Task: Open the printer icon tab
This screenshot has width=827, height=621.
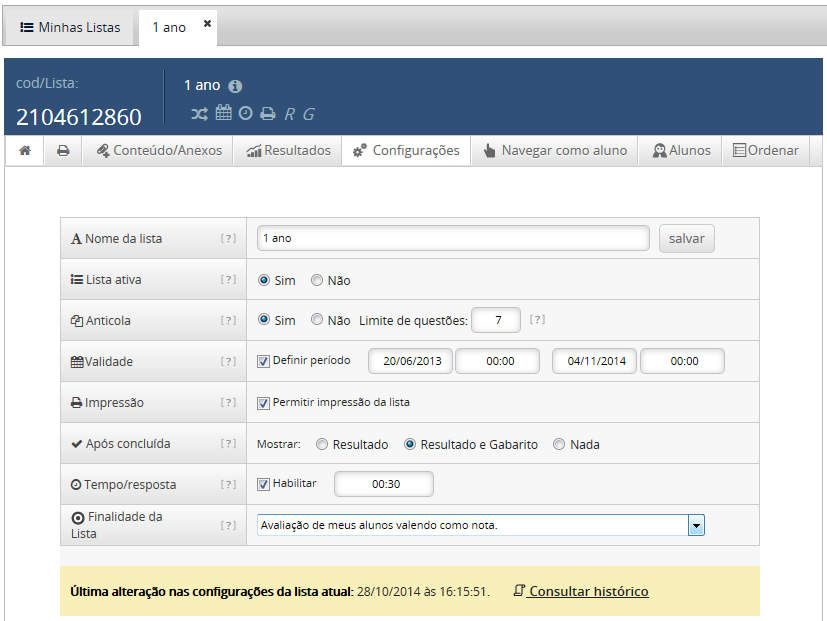Action: (63, 151)
